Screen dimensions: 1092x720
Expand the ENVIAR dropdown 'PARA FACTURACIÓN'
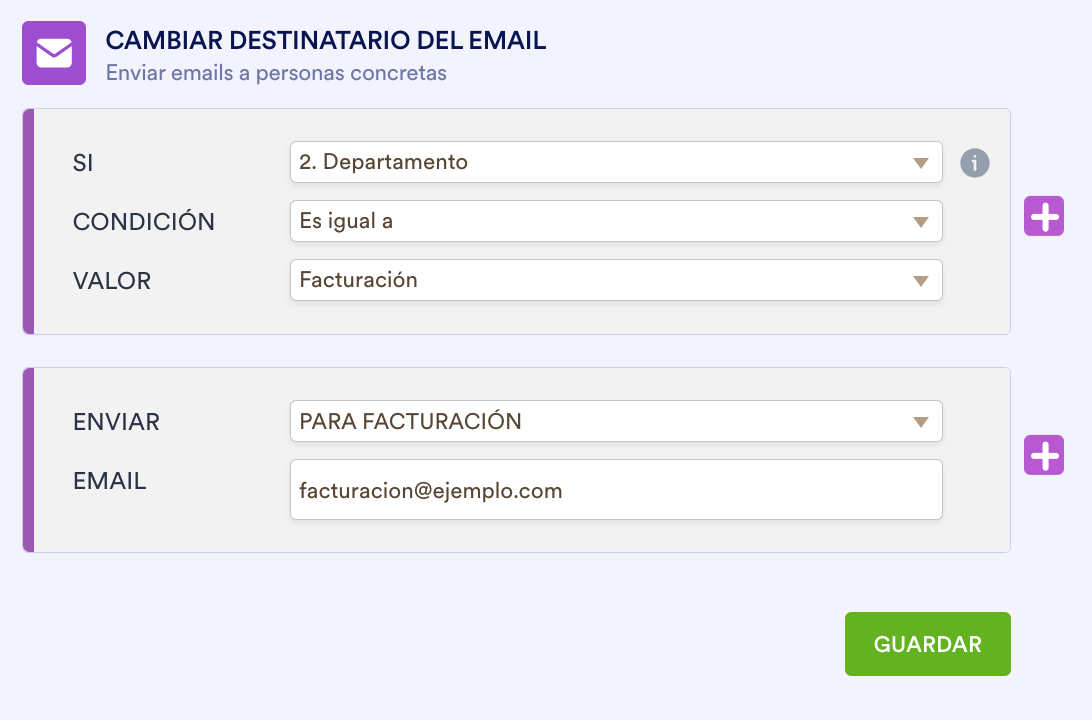[615, 421]
